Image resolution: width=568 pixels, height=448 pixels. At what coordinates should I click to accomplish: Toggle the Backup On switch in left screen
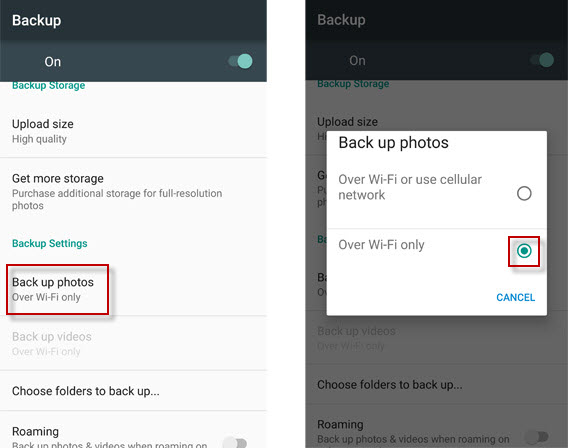point(240,61)
